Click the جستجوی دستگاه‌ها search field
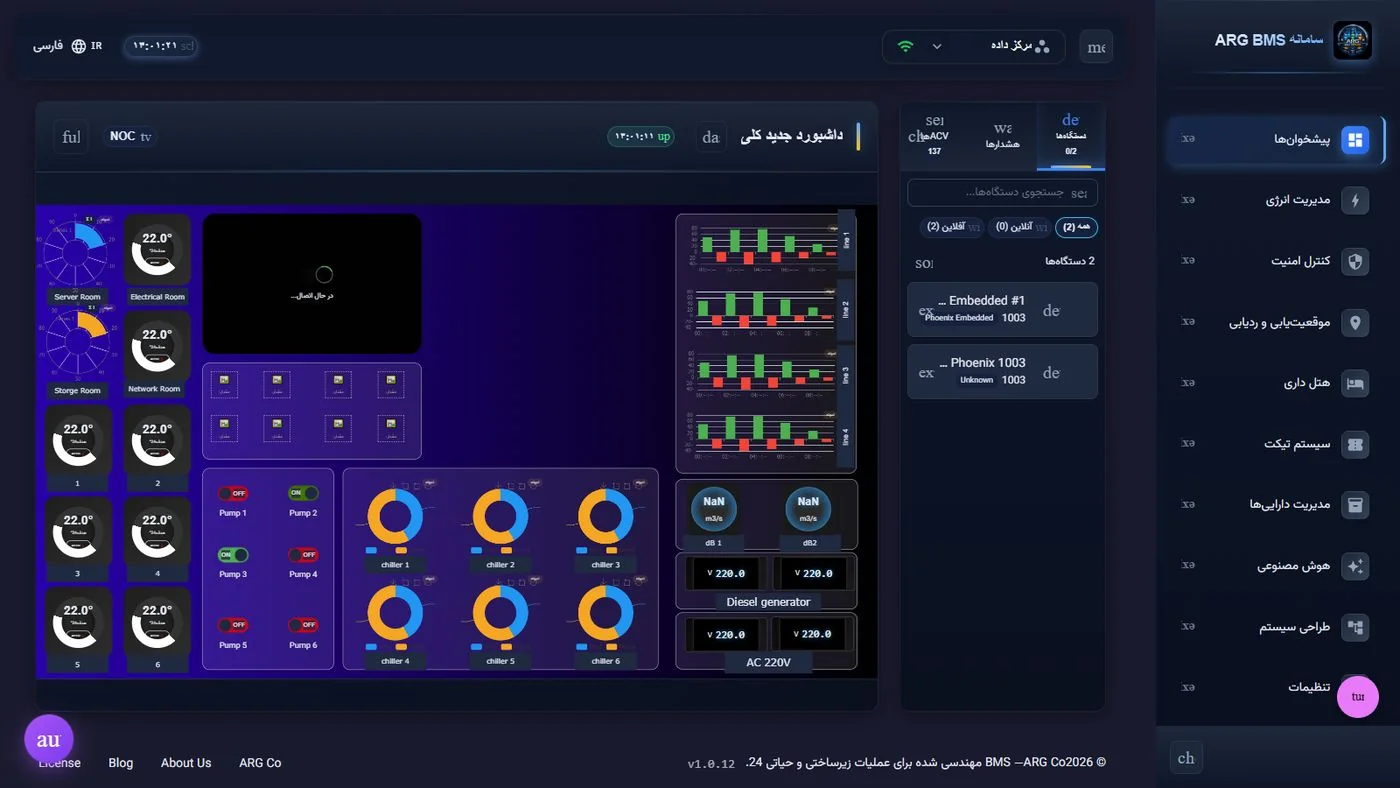1400x788 pixels. coord(1002,192)
